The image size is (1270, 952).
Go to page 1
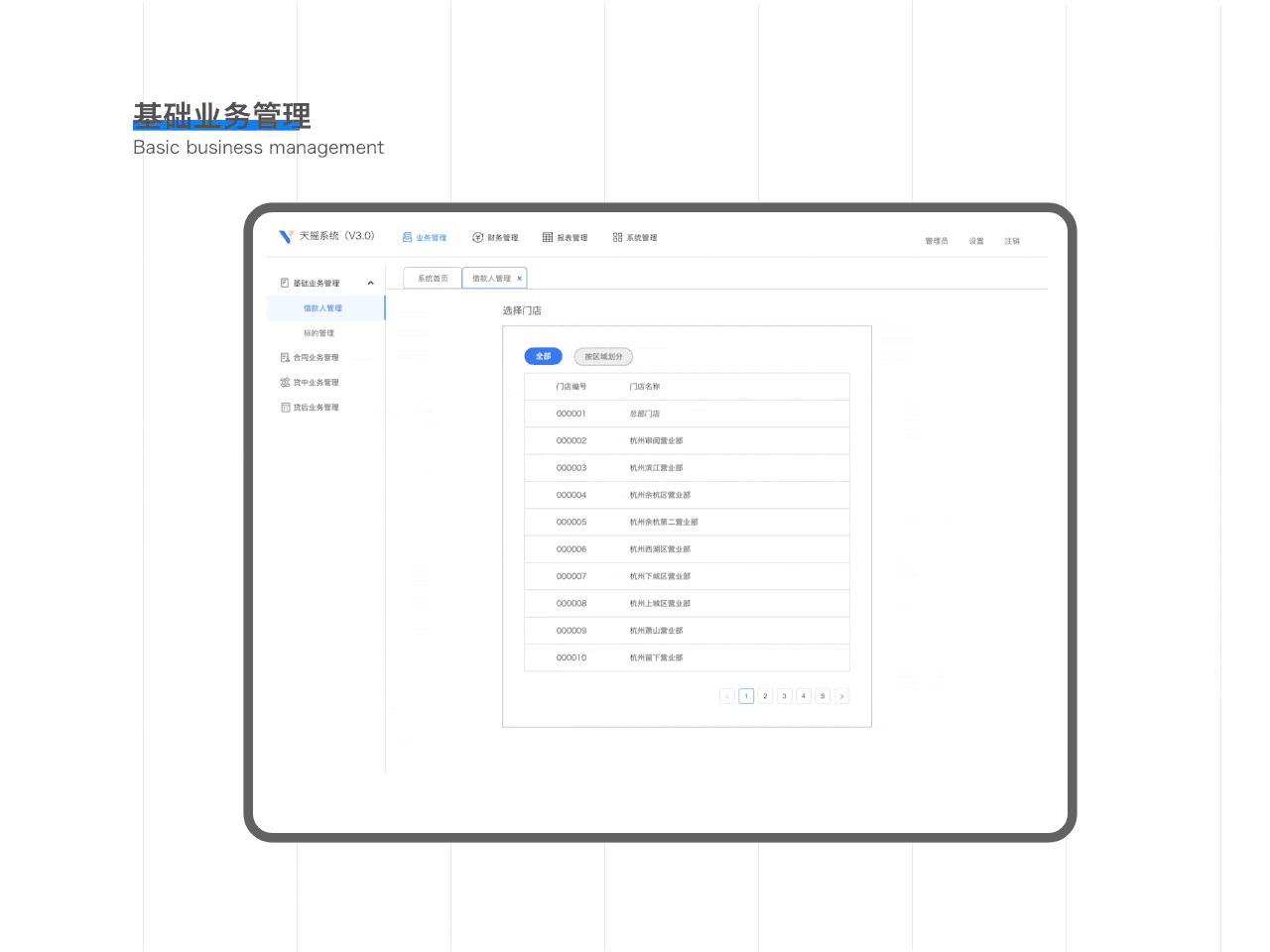(x=746, y=696)
